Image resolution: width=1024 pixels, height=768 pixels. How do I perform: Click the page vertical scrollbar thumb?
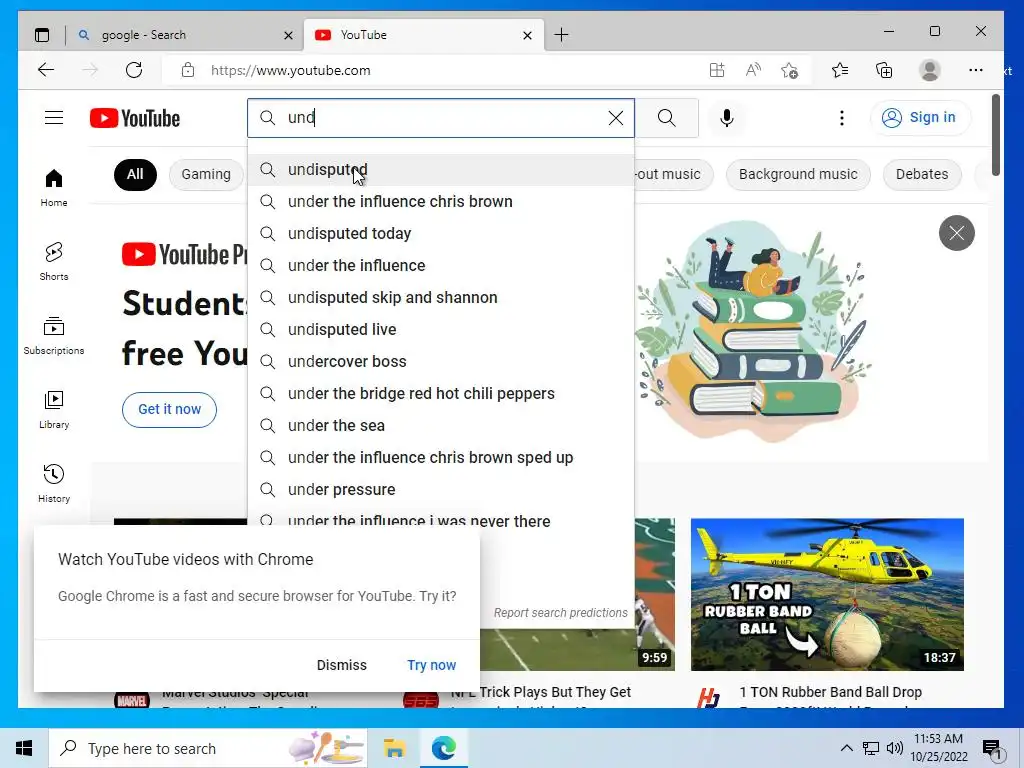(995, 135)
